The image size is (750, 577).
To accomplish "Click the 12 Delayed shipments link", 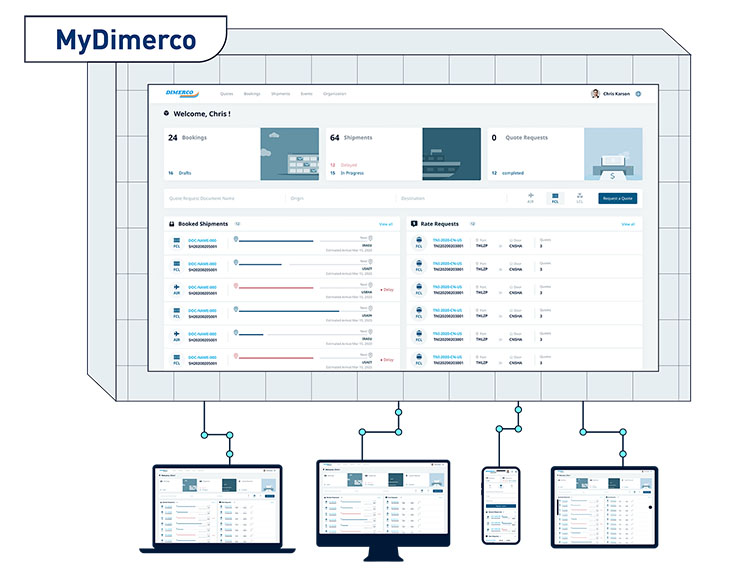I will pyautogui.click(x=343, y=165).
